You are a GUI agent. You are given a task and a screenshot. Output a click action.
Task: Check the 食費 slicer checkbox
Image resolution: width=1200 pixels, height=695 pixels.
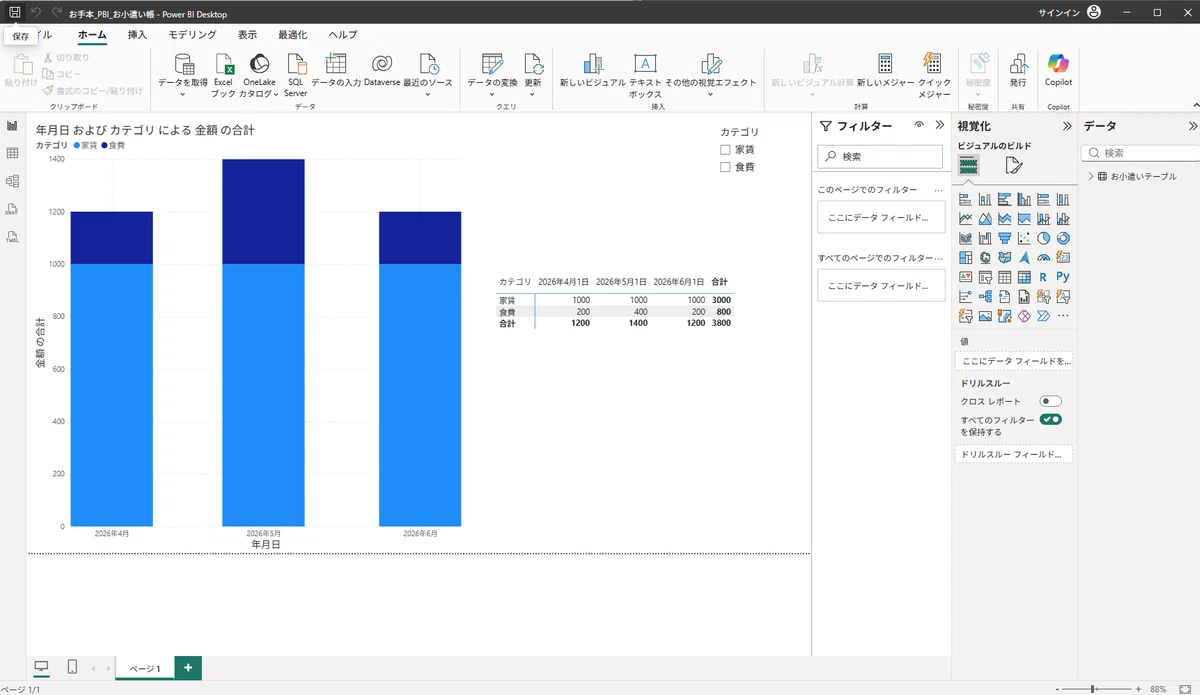725,167
